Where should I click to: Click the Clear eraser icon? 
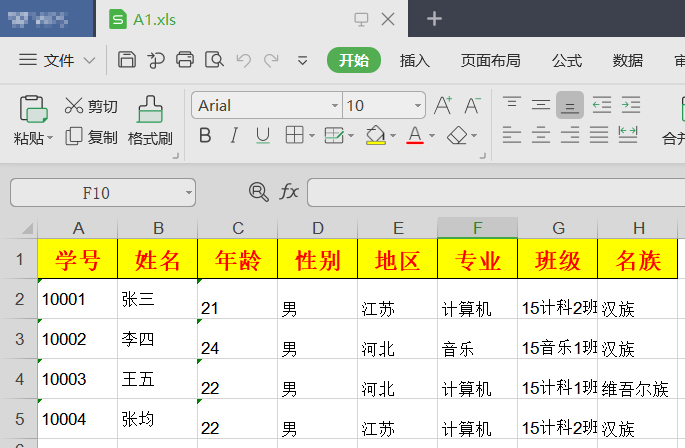(x=457, y=135)
